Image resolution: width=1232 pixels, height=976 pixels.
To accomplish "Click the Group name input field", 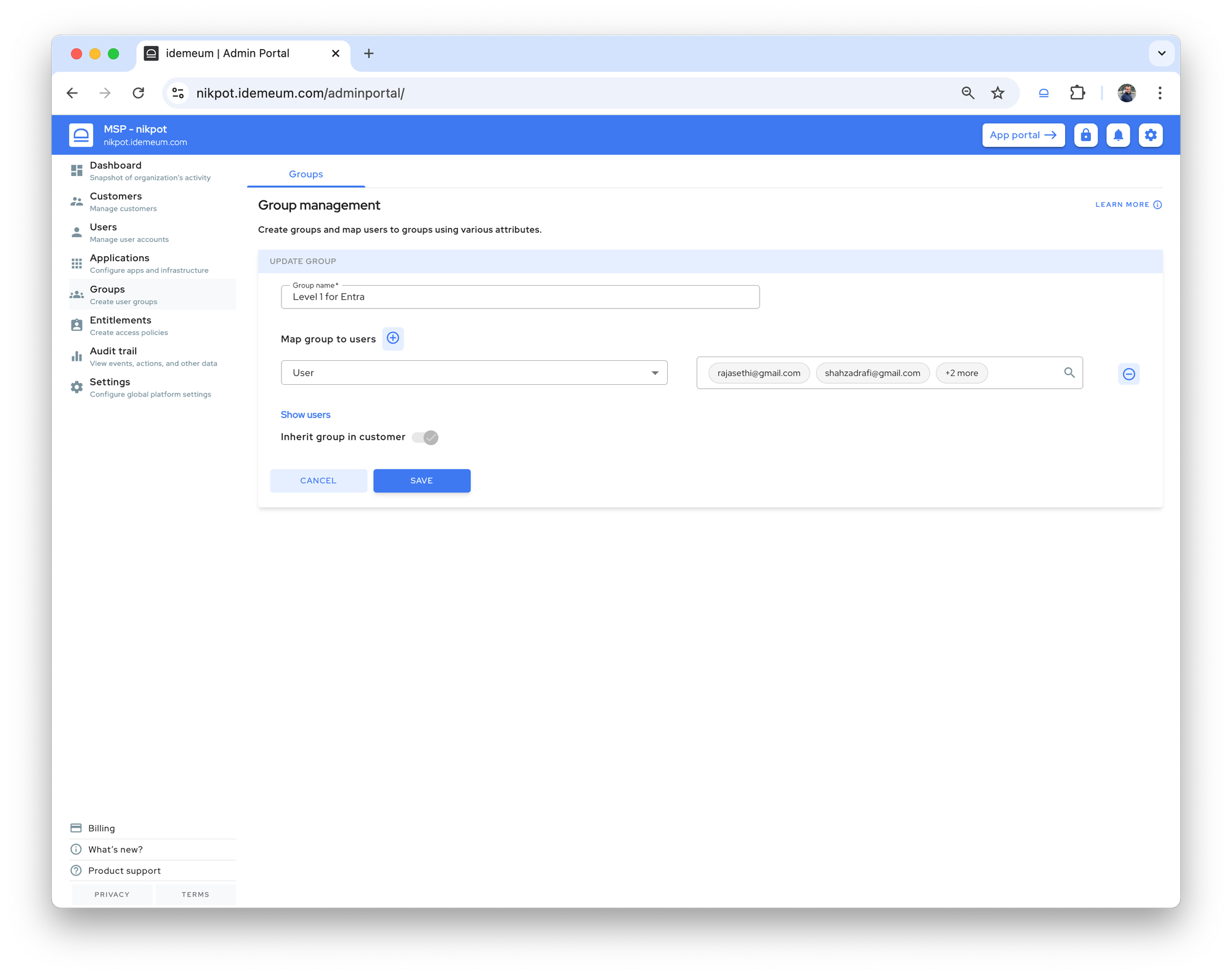I will coord(520,297).
